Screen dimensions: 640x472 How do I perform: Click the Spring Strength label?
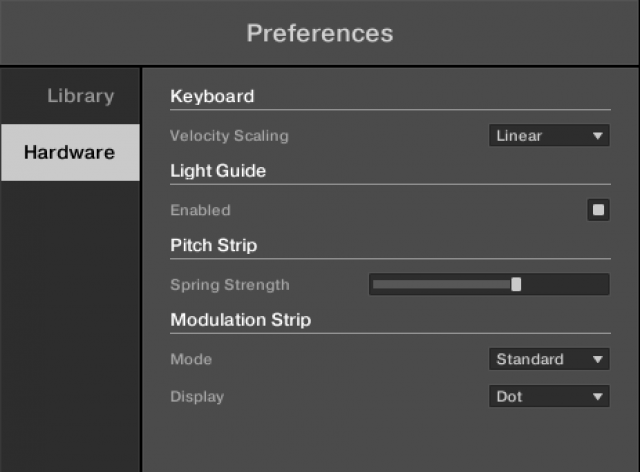click(230, 285)
